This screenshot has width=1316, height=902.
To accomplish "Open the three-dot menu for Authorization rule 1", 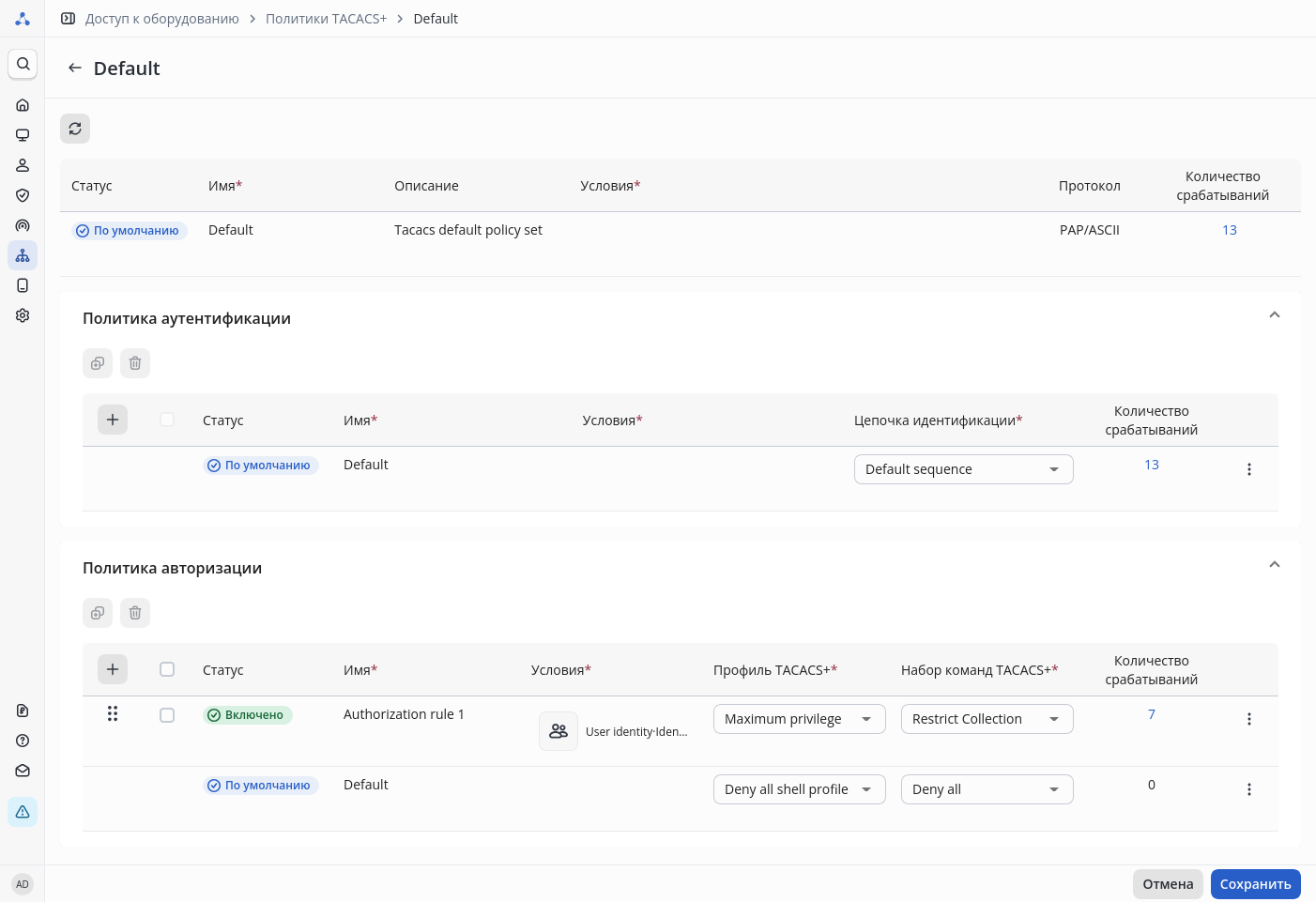I will 1248,719.
